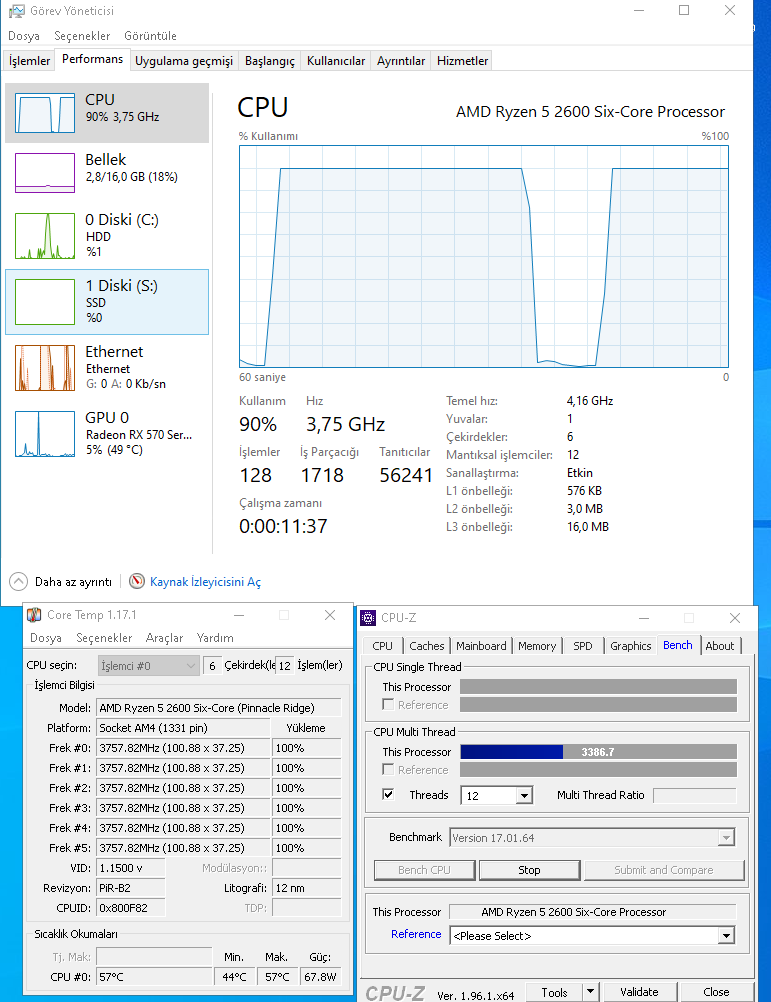Image resolution: width=771 pixels, height=1002 pixels.
Task: Enable Multi Thread Reference checkbox
Action: 388,769
